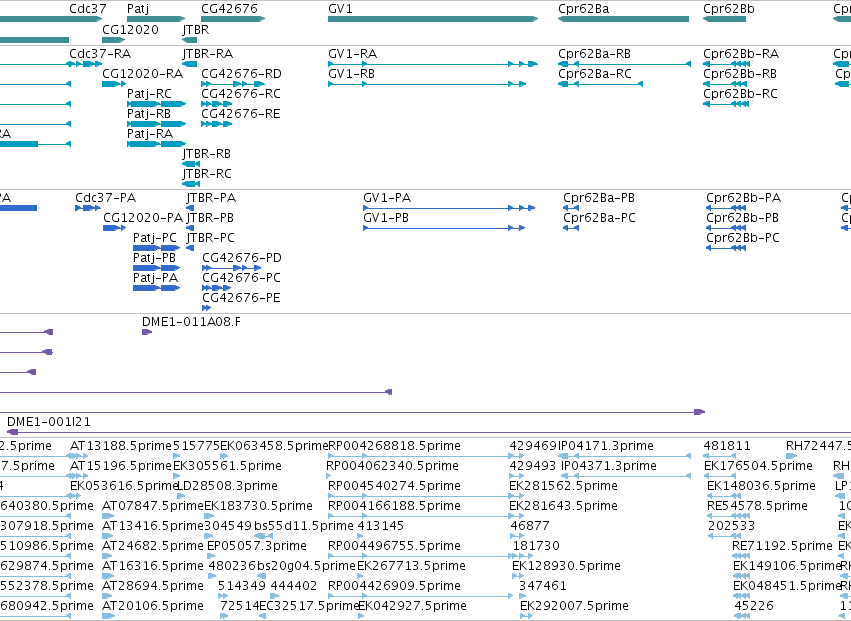Select the JTBR-RA transcript label
Image resolution: width=851 pixels, height=621 pixels.
208,54
